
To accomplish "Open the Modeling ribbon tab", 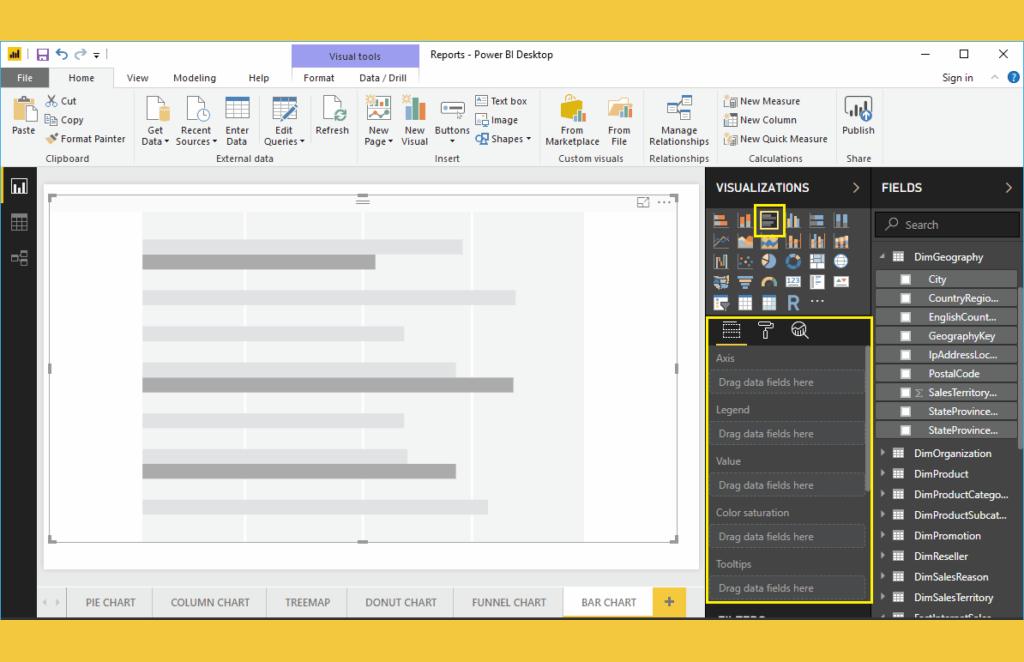I will click(x=194, y=78).
